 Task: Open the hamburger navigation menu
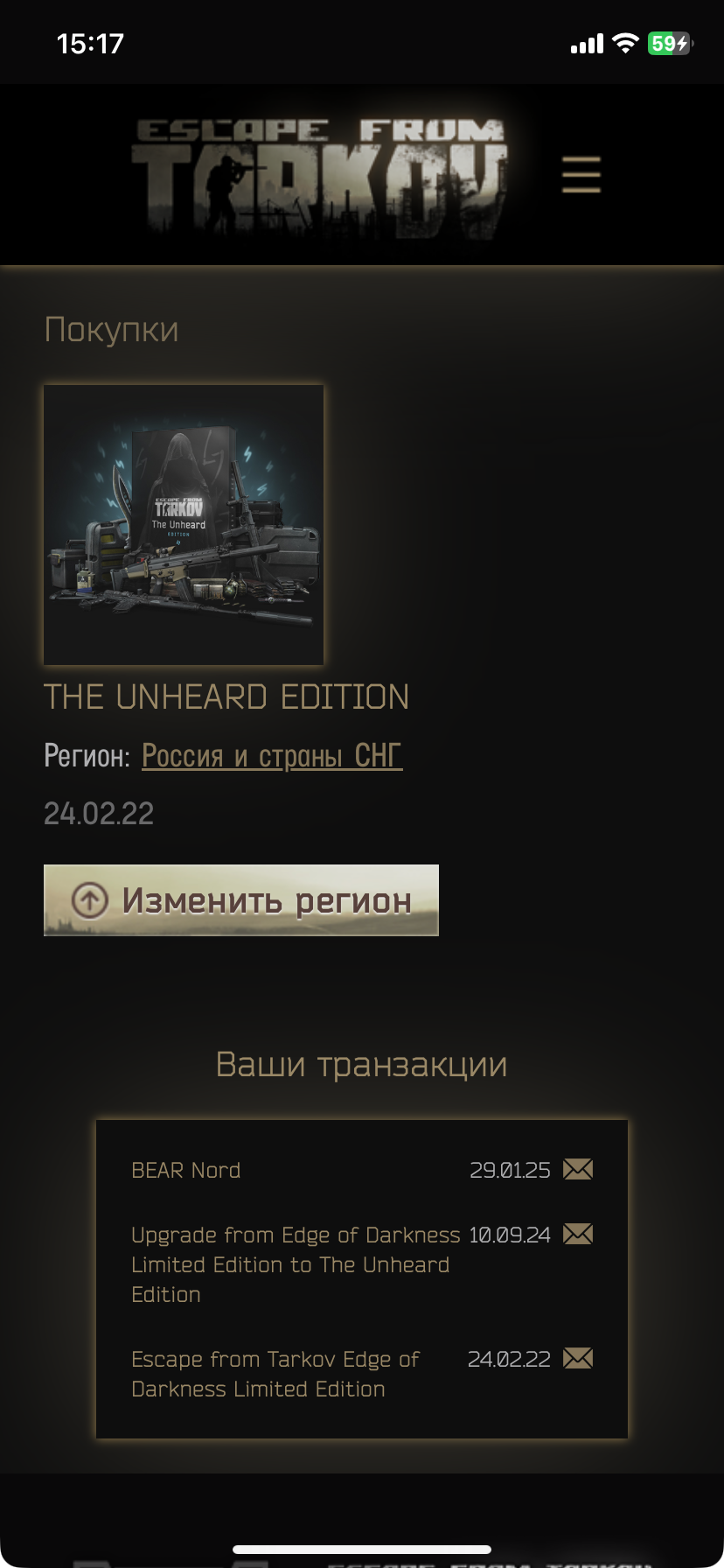(581, 174)
